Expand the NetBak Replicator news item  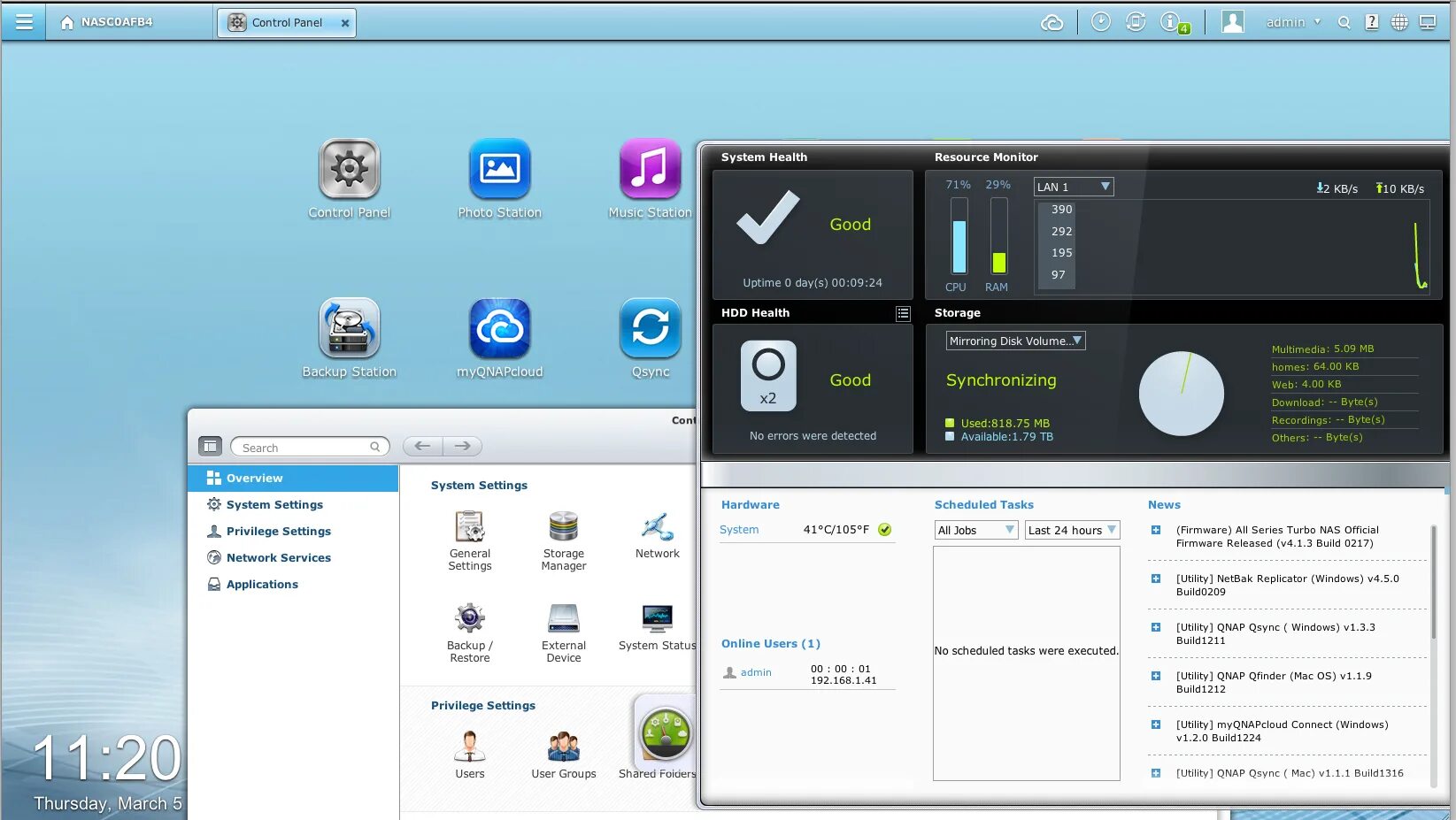click(x=1156, y=579)
